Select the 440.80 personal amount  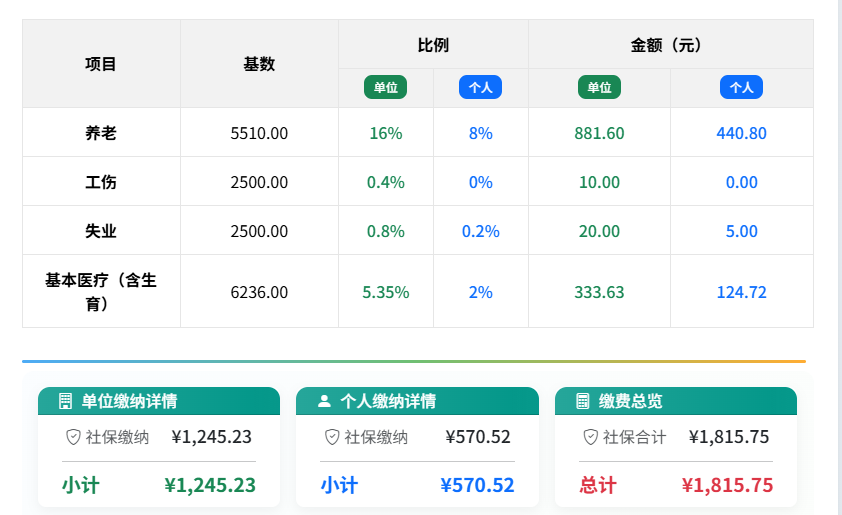pyautogui.click(x=742, y=133)
